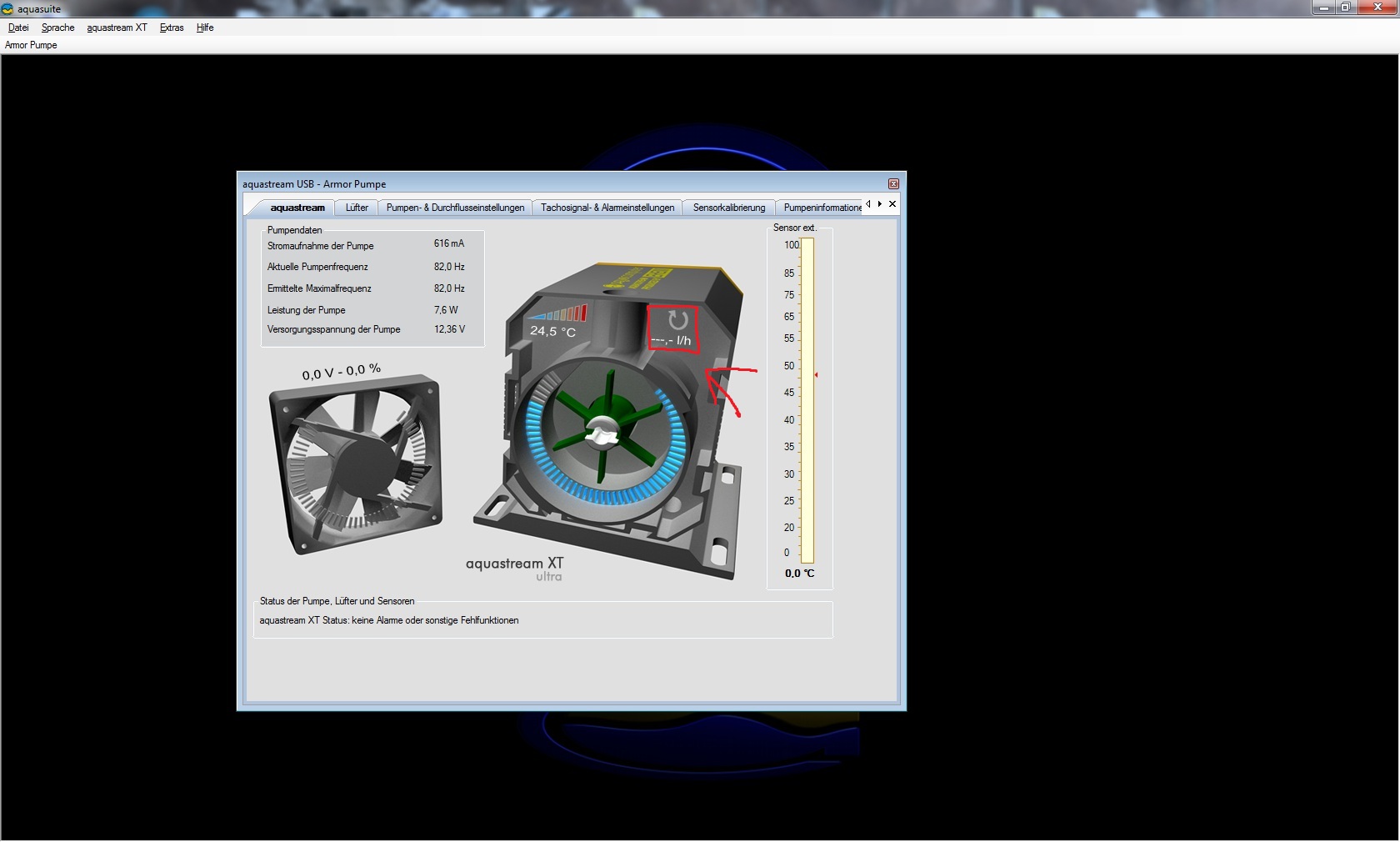The image size is (1400, 842).
Task: Go to the Sensorkalibrierung tab
Action: coord(728,208)
